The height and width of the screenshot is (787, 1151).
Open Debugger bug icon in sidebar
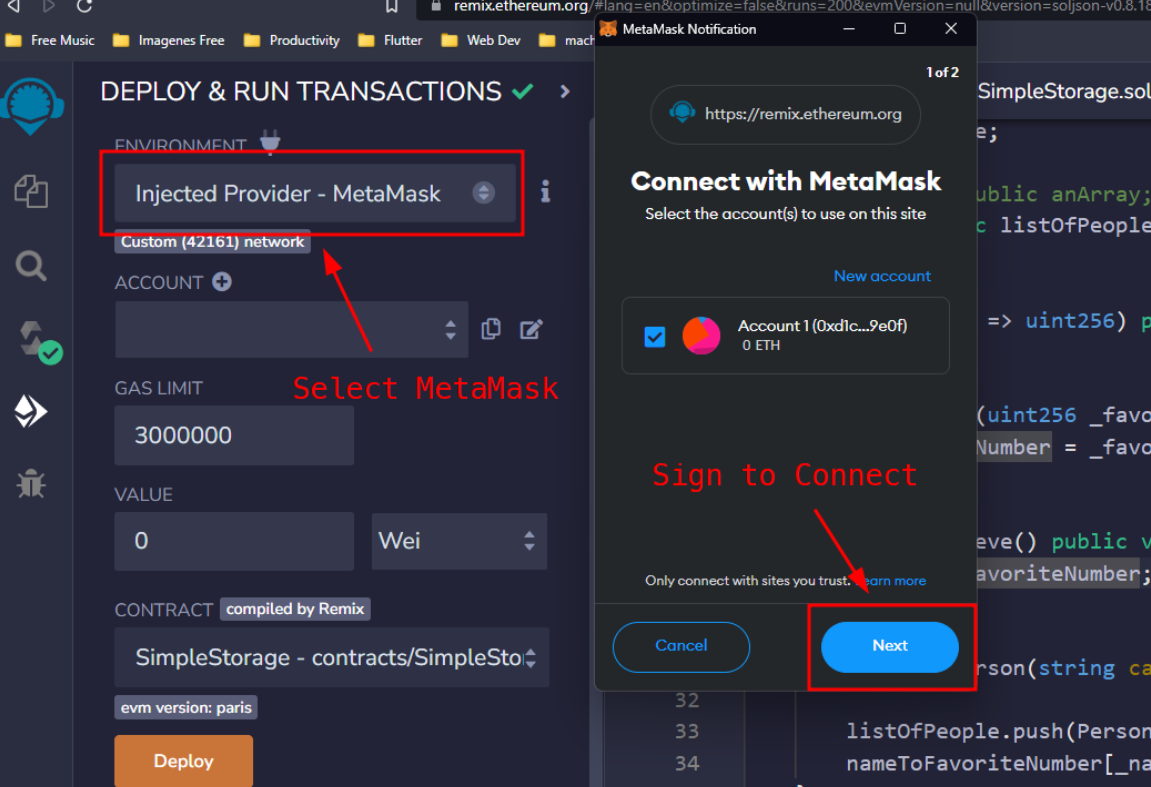pyautogui.click(x=31, y=484)
